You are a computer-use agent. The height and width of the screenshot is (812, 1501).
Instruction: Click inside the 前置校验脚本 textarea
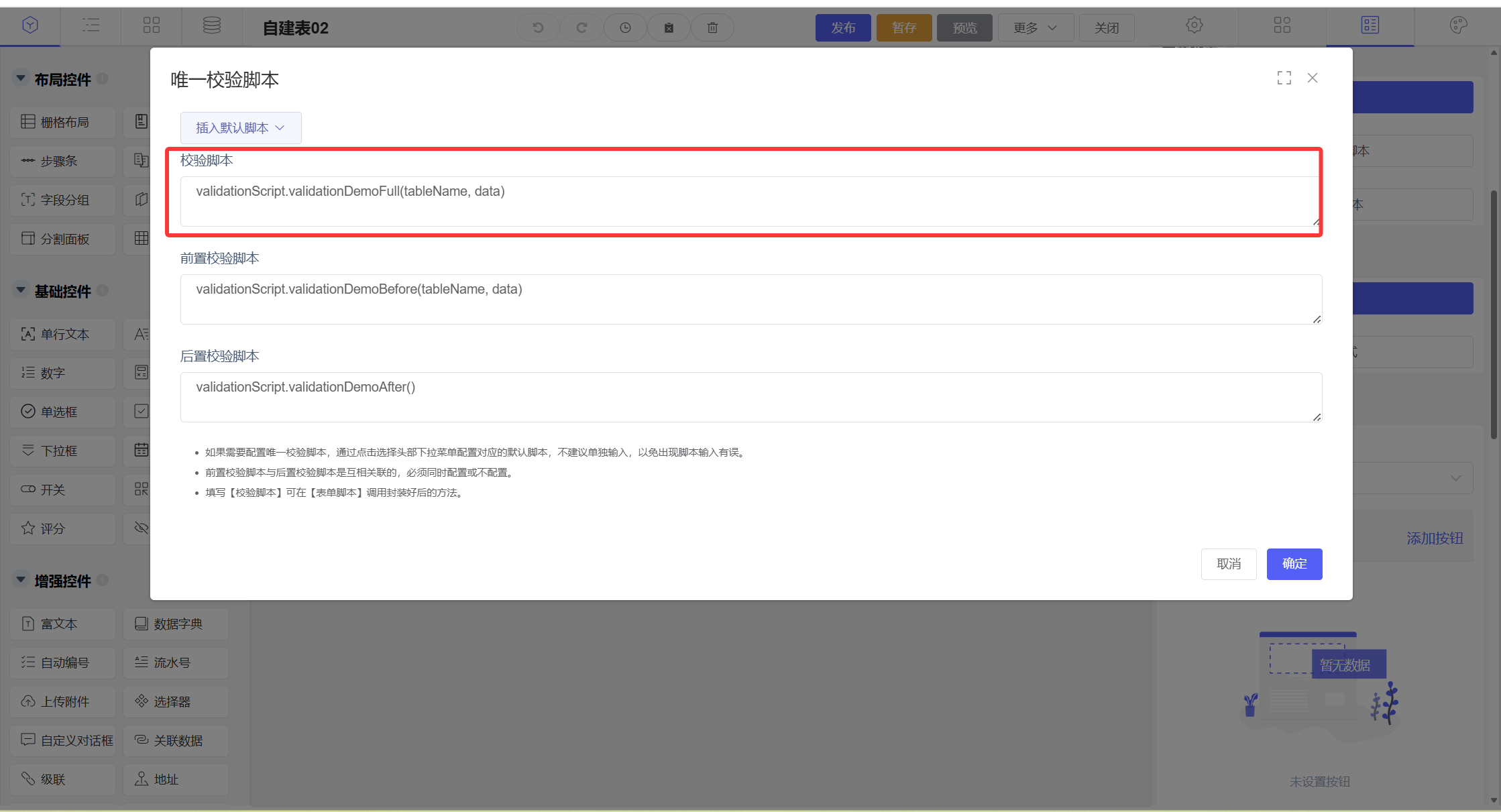point(750,299)
